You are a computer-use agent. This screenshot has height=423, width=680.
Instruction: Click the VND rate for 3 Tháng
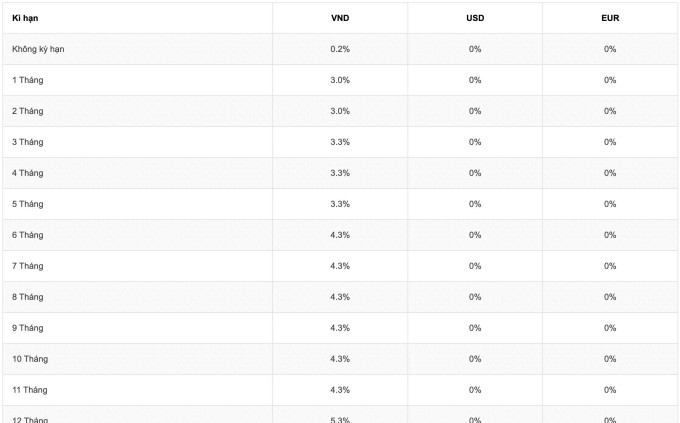point(340,142)
